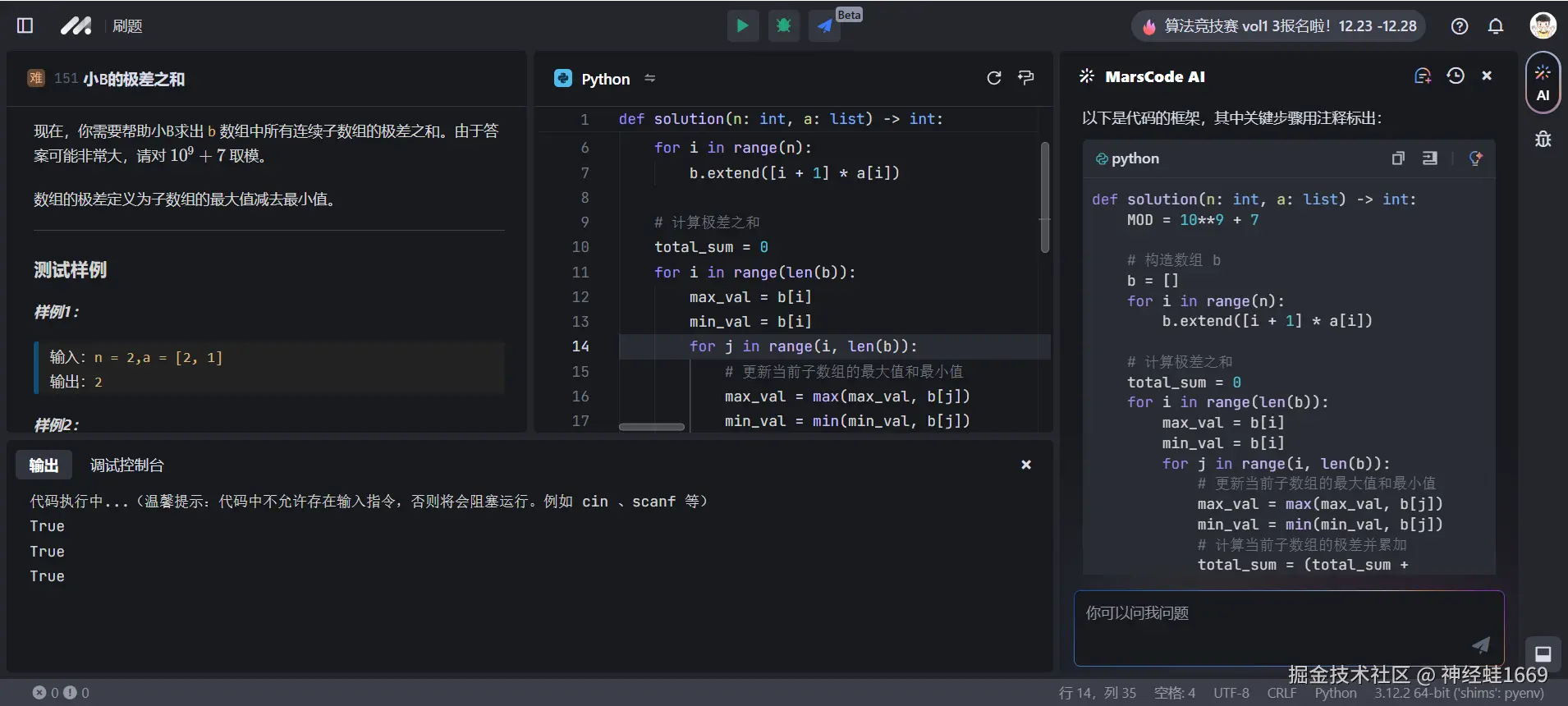Click the 难 difficulty badge

[x=35, y=78]
